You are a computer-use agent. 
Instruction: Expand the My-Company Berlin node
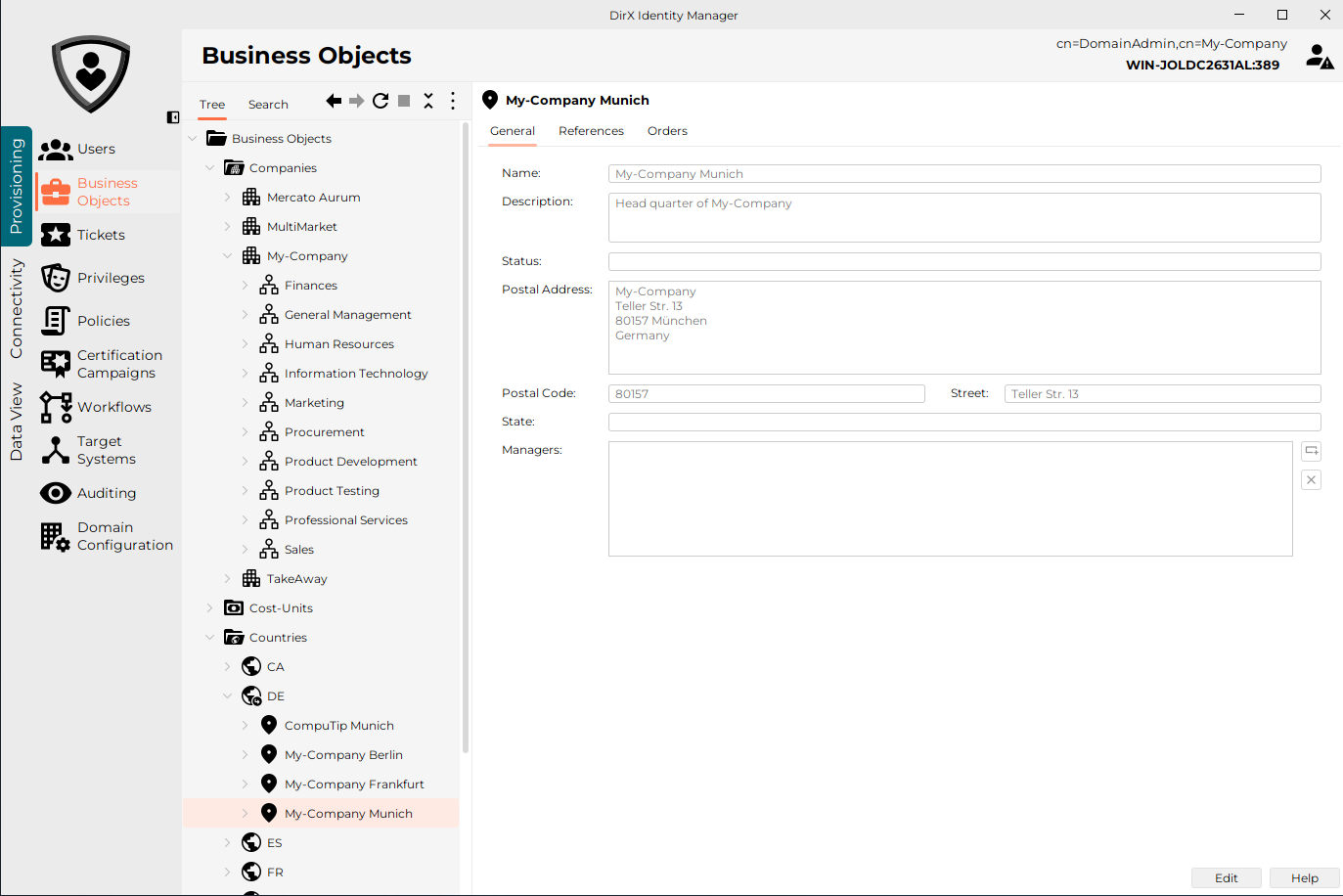click(x=246, y=754)
